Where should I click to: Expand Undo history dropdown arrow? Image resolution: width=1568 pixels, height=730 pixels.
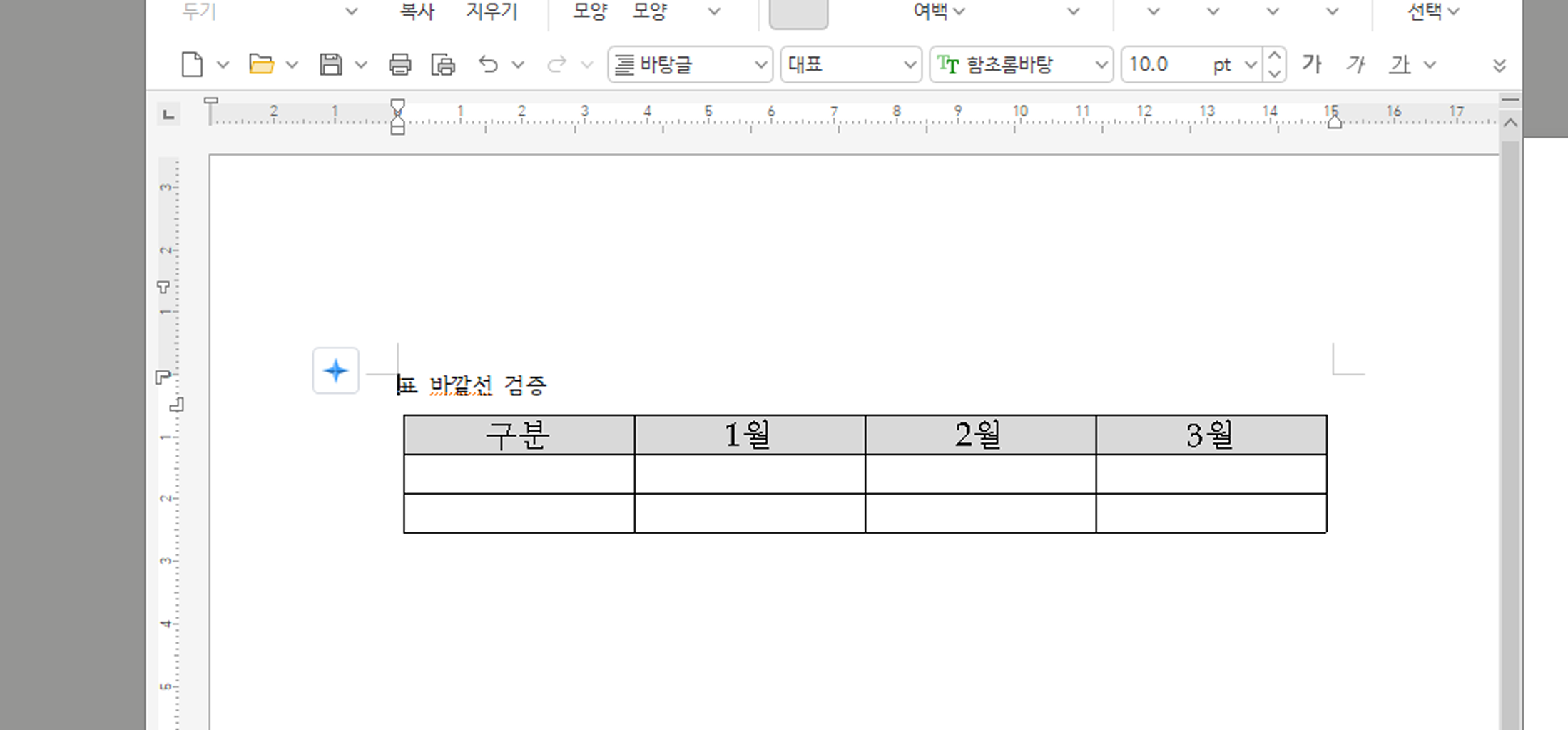(518, 65)
